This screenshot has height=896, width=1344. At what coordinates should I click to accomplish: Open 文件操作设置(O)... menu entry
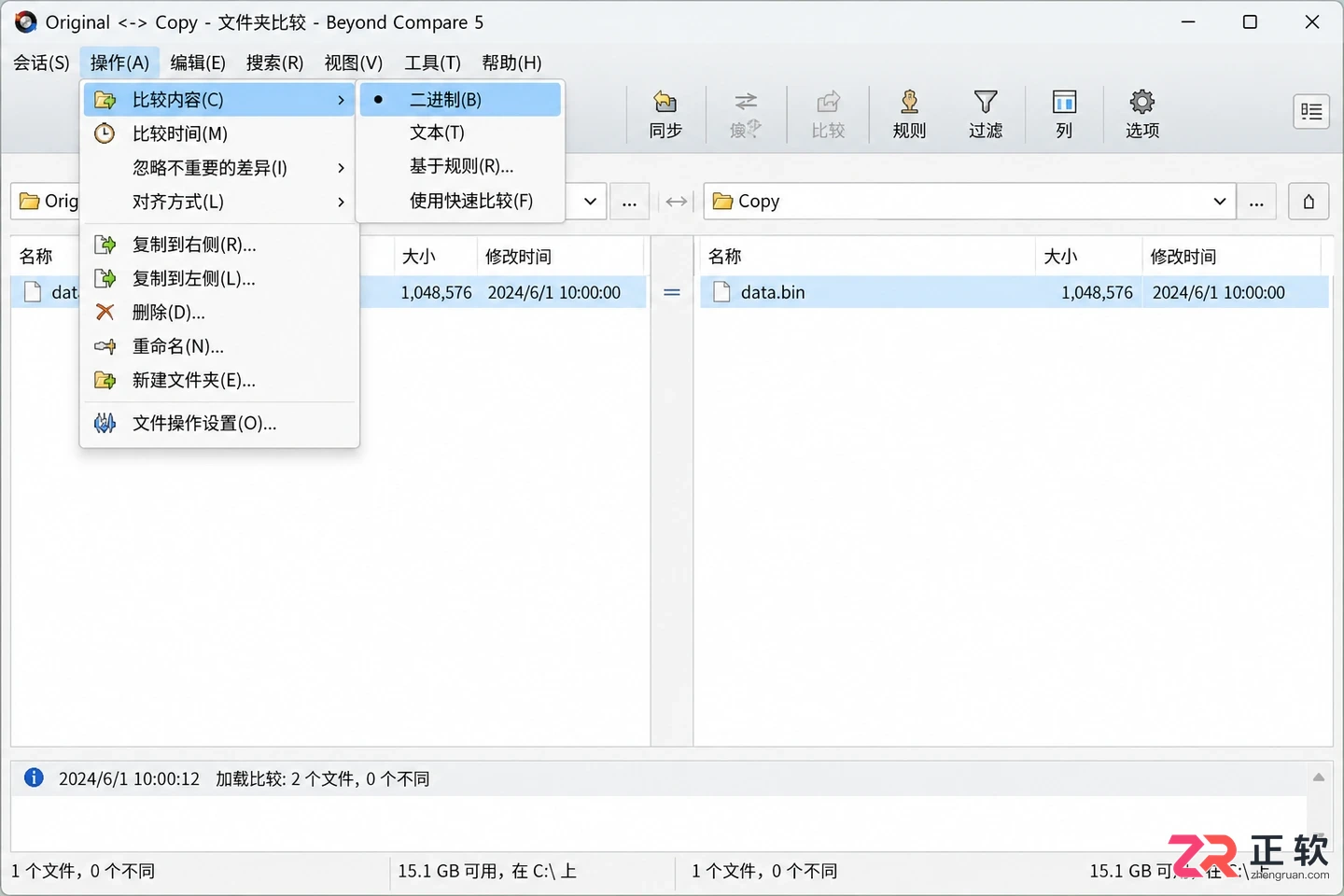coord(219,424)
